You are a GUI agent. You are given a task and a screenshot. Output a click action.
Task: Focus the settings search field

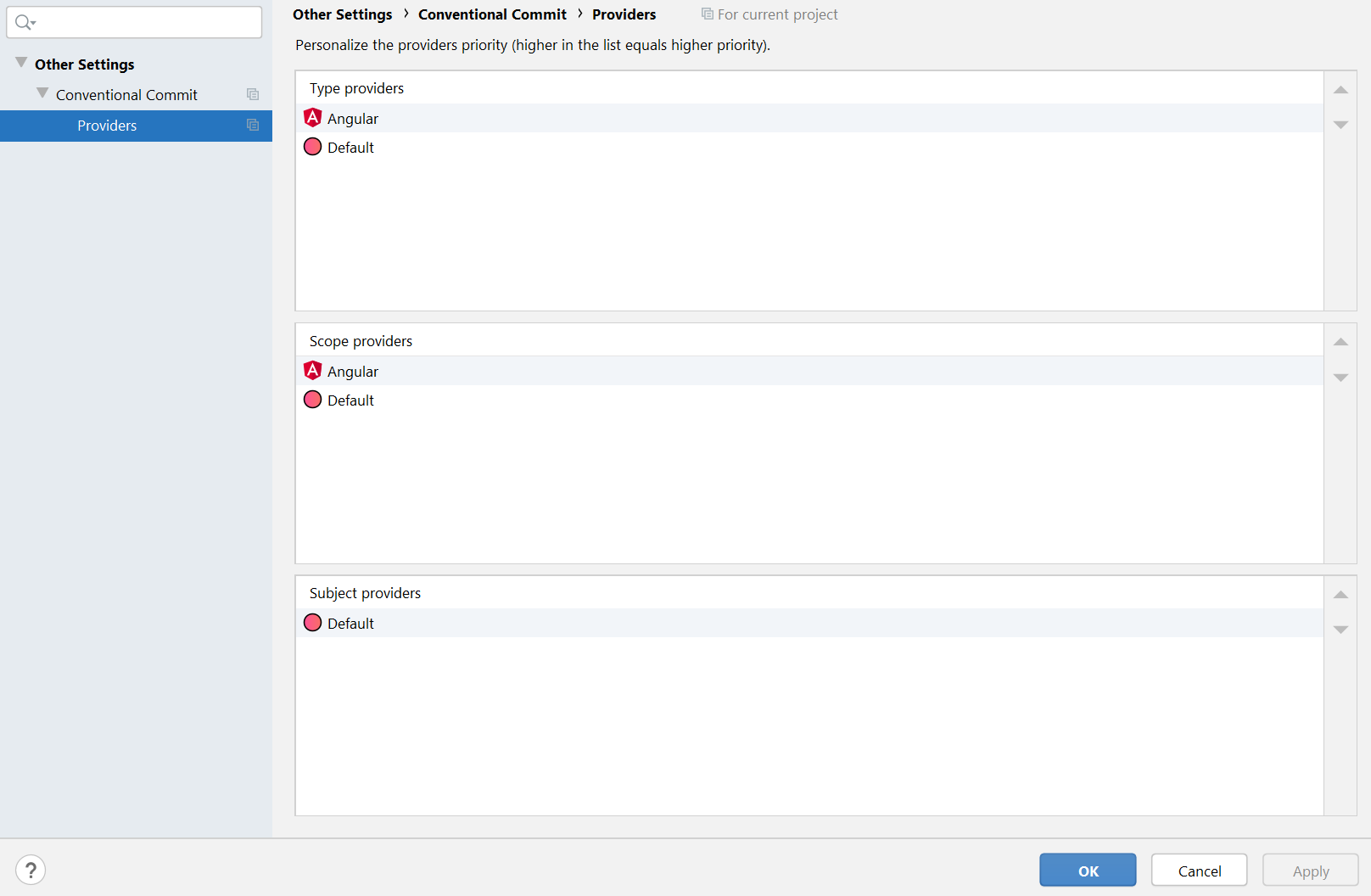pos(144,23)
